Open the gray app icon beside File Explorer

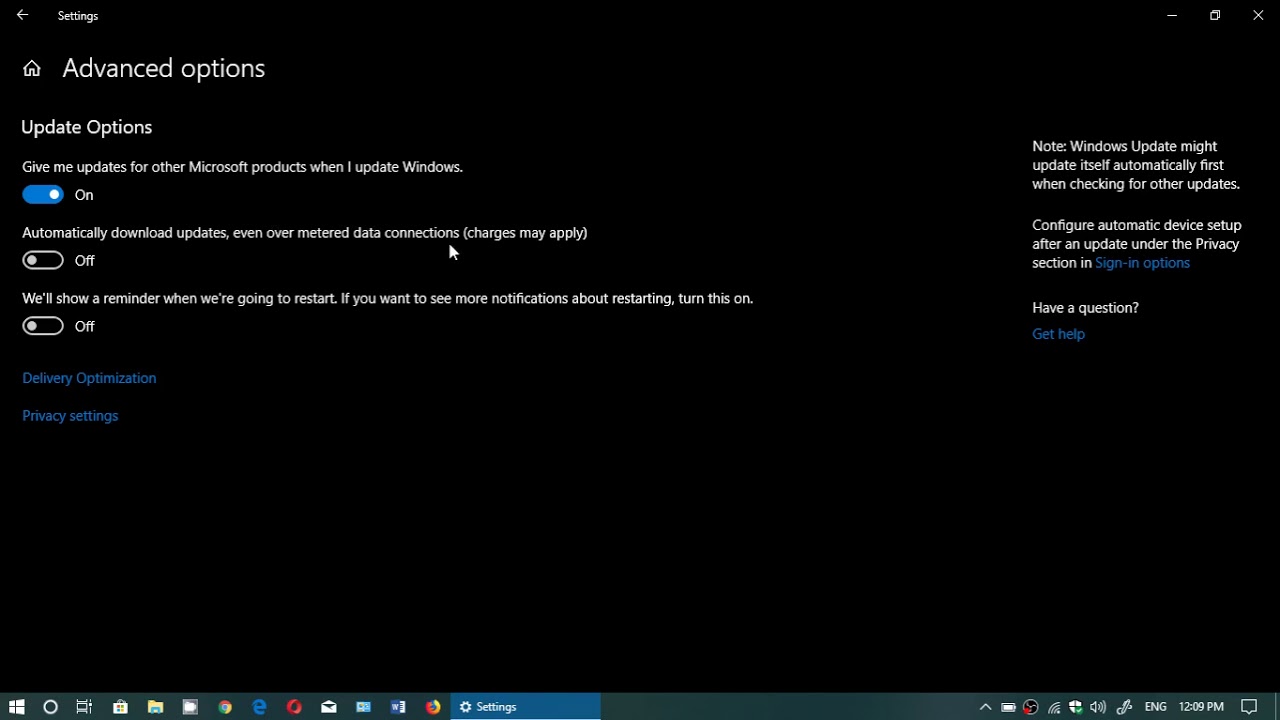click(190, 707)
